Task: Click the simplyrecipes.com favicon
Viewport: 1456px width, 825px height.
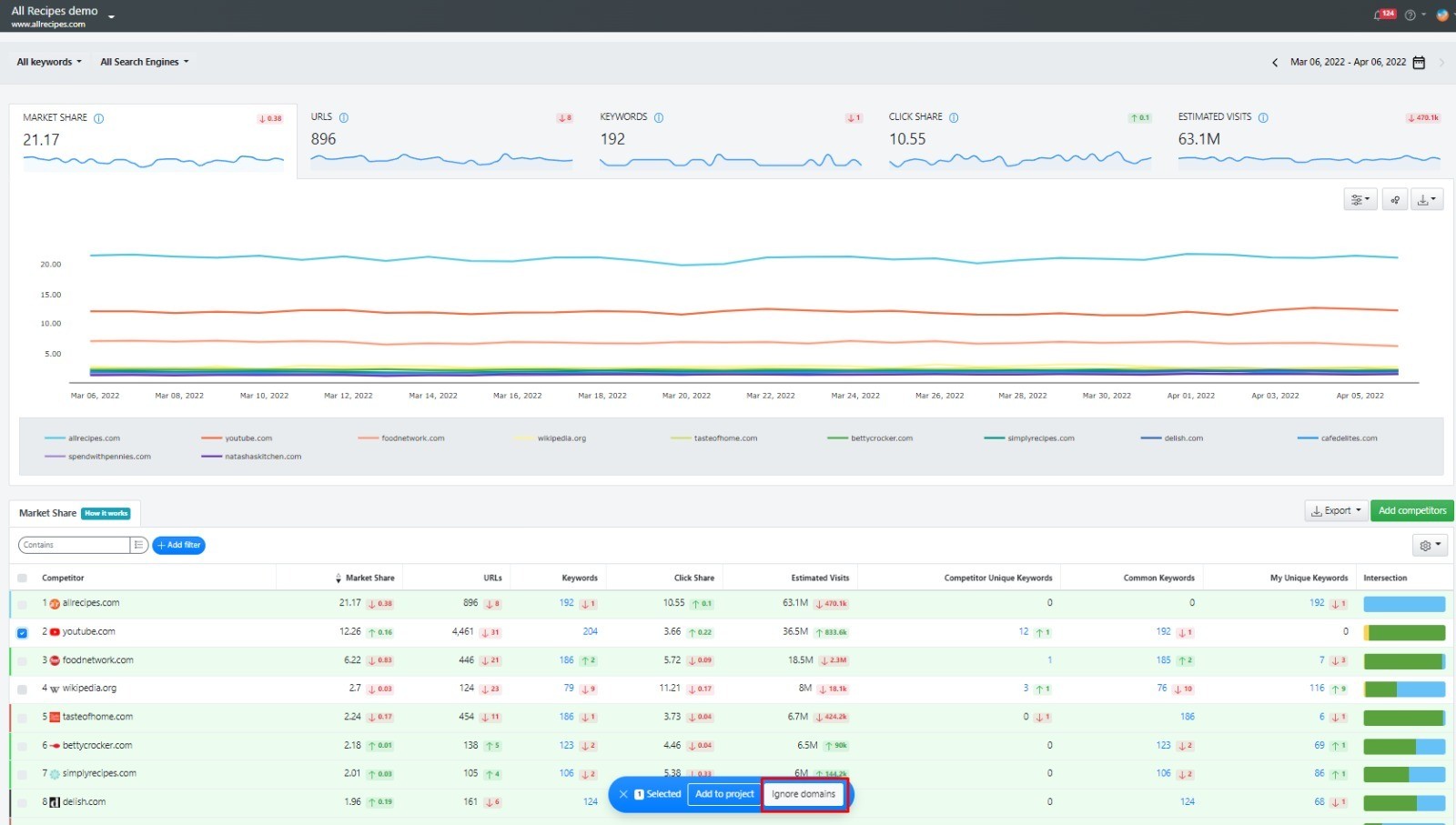Action: (x=55, y=774)
